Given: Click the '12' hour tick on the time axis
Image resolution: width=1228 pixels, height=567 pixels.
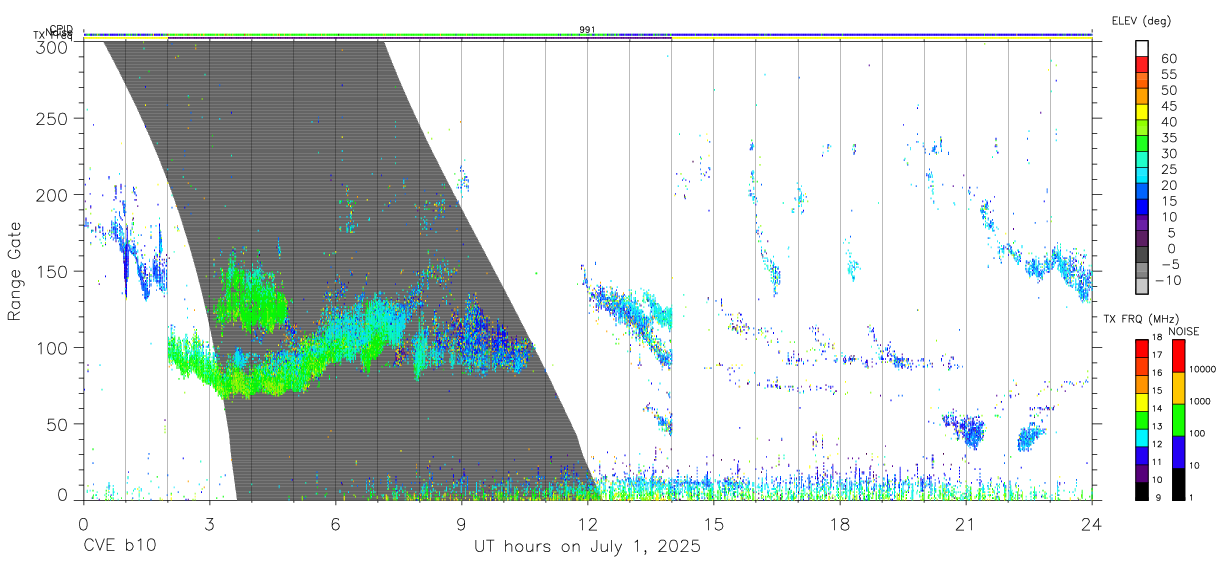Looking at the screenshot, I should [587, 524].
